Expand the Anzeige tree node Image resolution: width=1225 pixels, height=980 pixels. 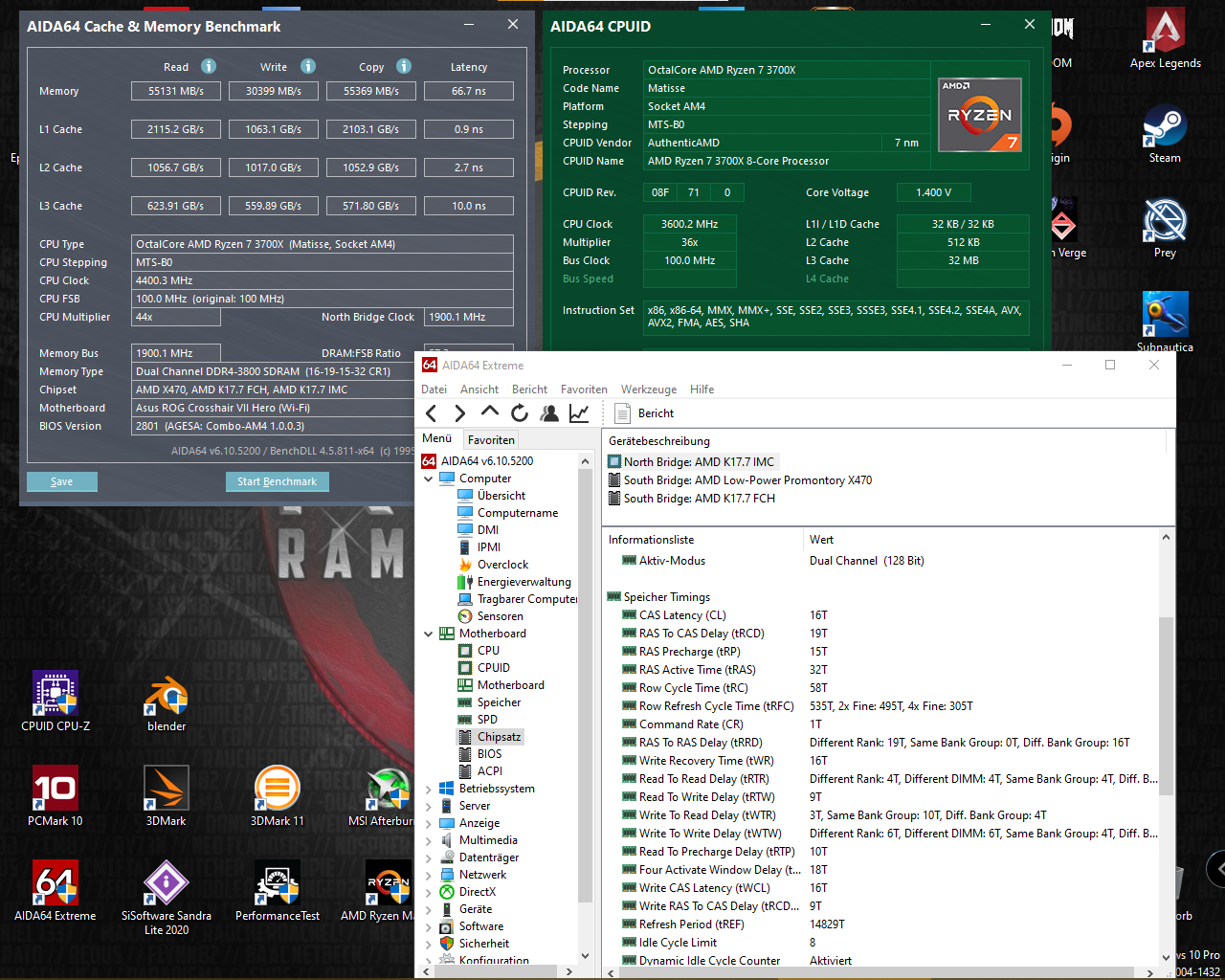pos(429,823)
